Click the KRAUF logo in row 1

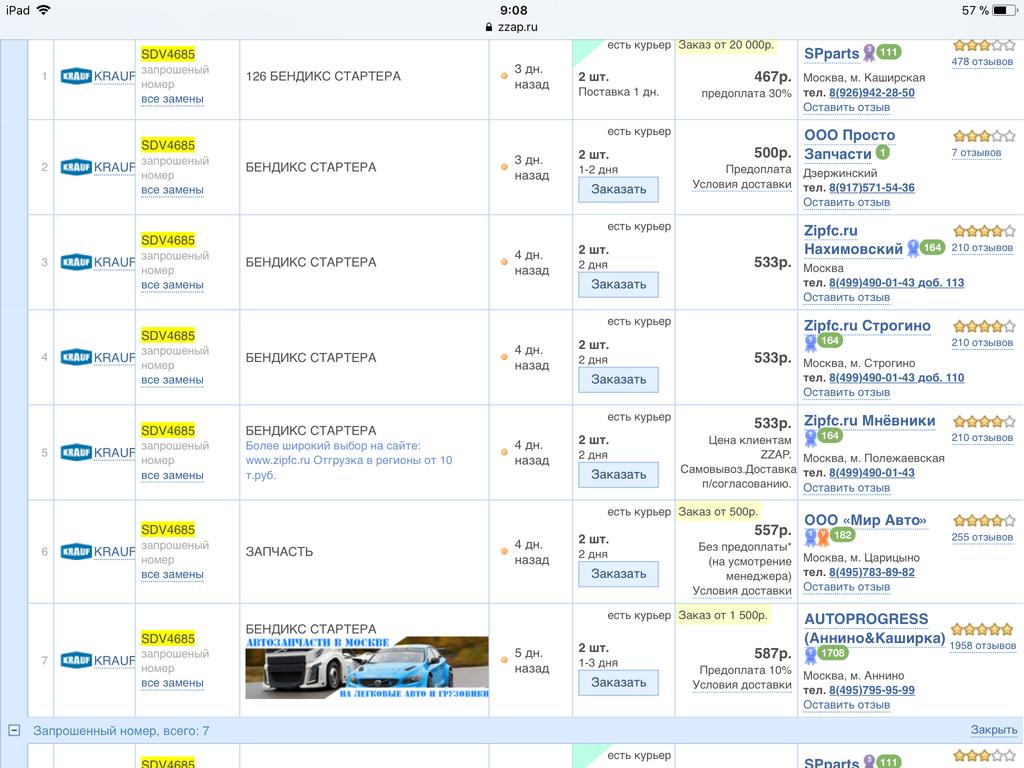point(76,76)
